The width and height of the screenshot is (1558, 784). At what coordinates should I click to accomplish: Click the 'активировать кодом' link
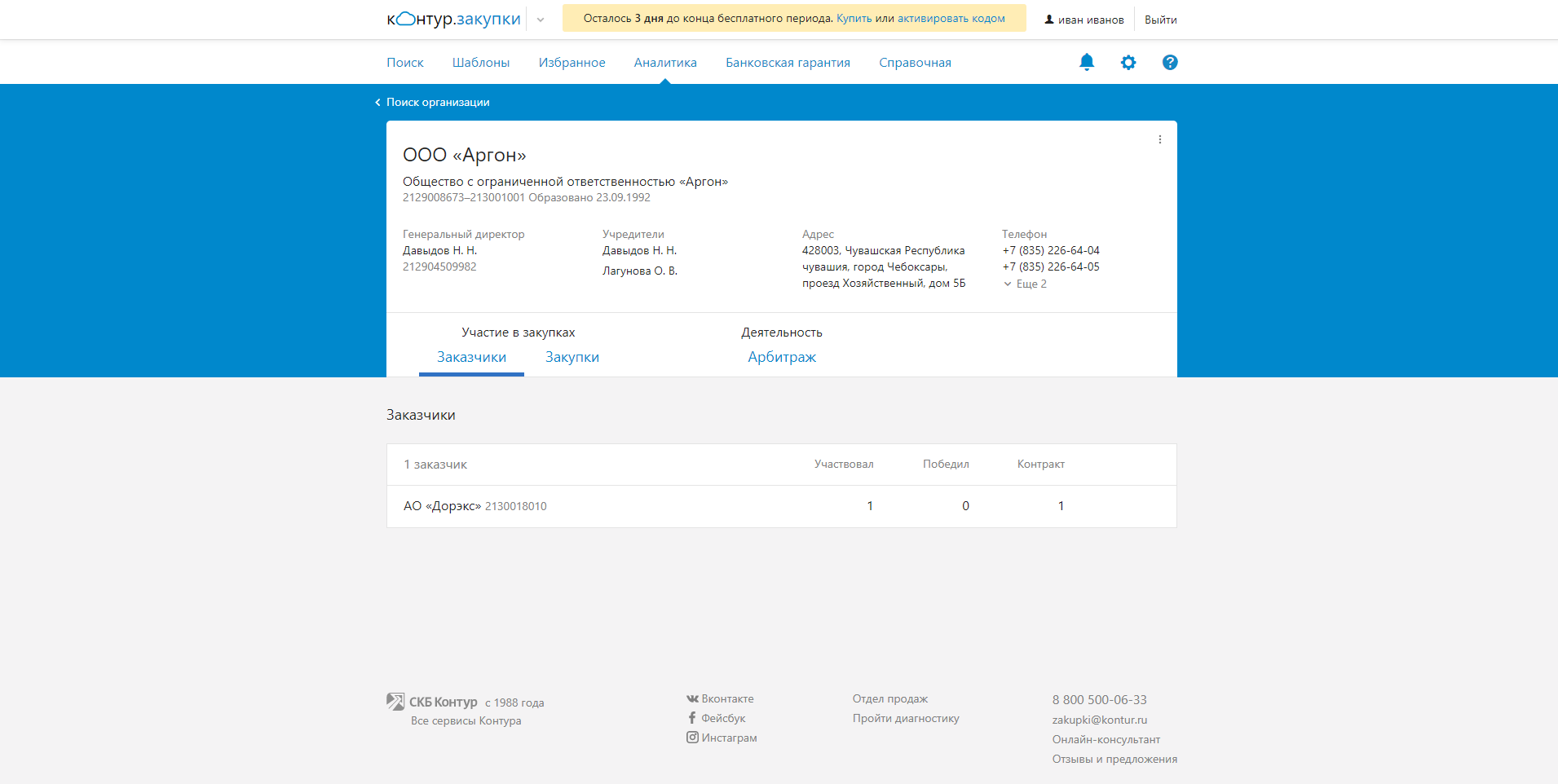(x=951, y=18)
